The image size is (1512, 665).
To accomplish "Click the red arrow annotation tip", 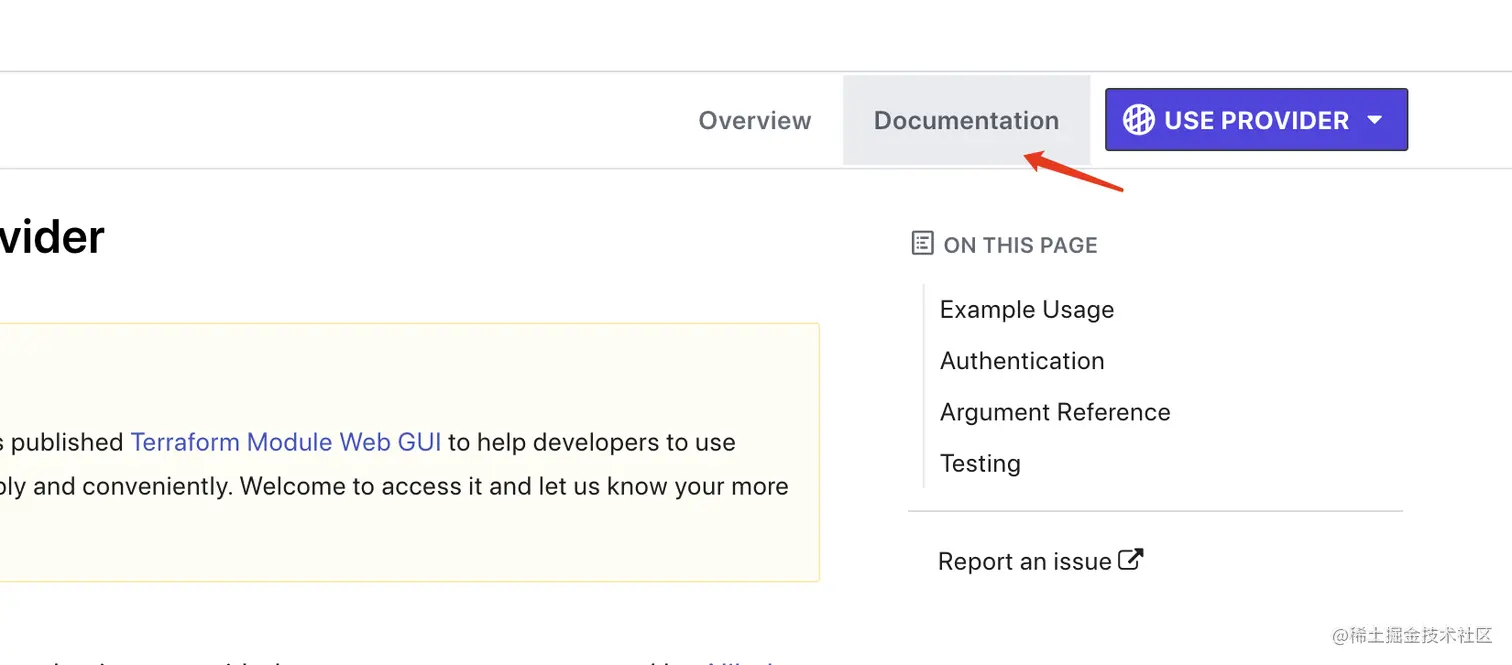I will [1028, 156].
